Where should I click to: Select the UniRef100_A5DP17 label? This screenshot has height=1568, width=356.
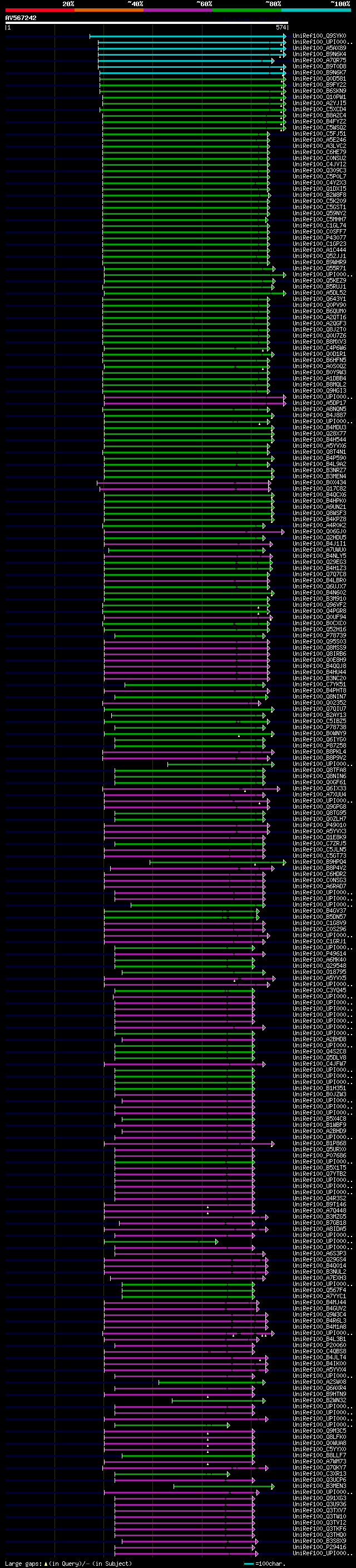coord(319,403)
